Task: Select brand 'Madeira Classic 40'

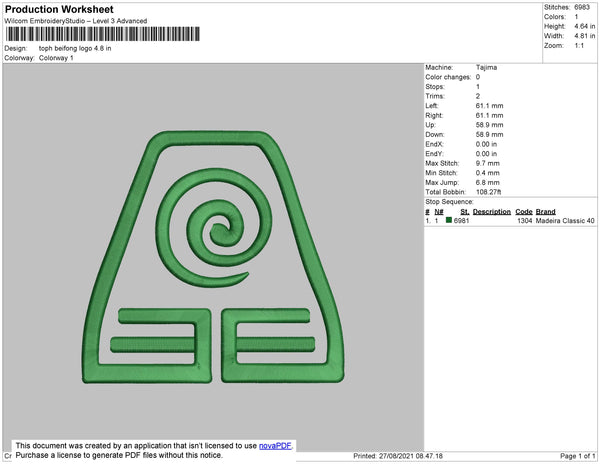Action: (565, 221)
